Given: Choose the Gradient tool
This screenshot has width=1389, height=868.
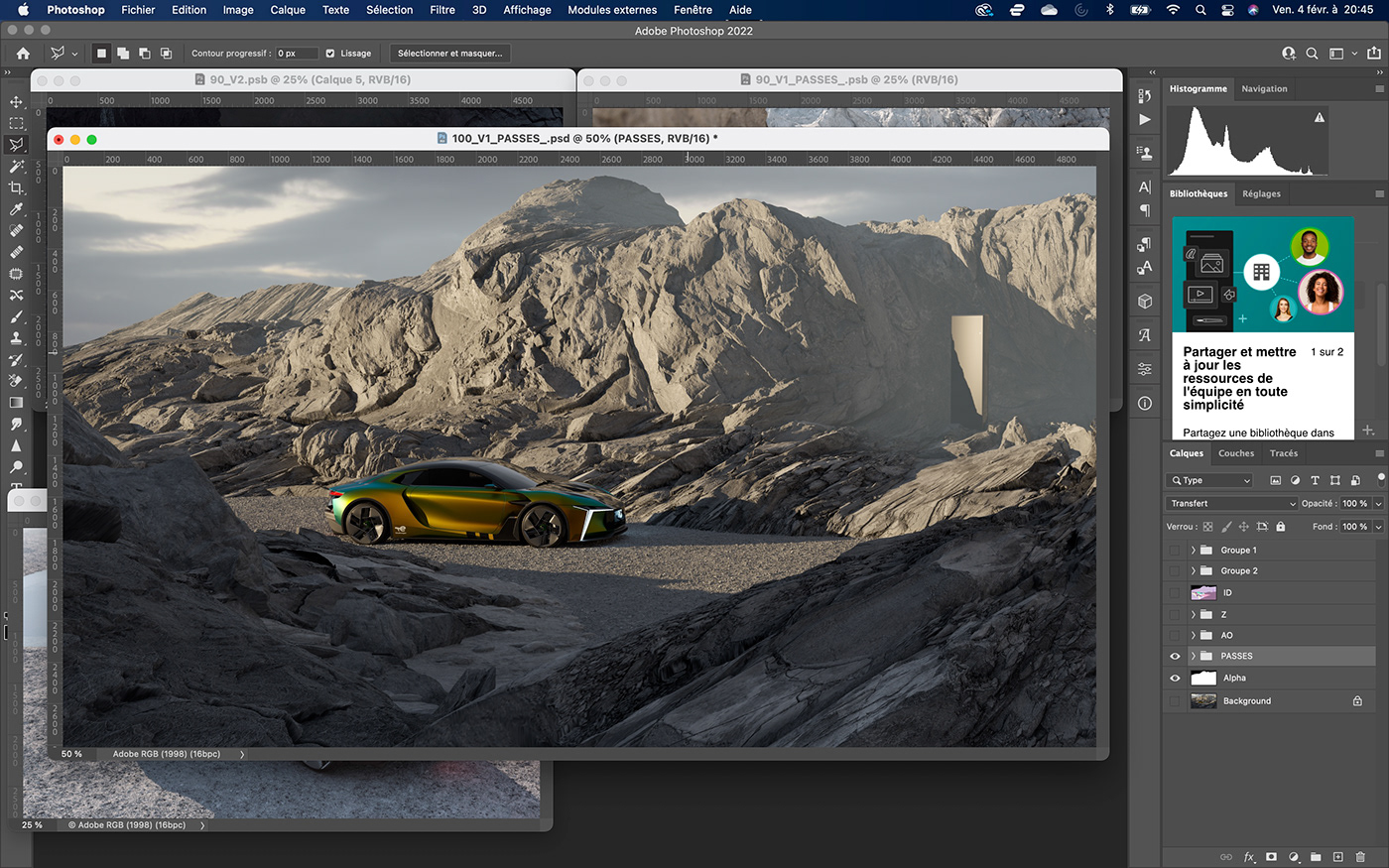Looking at the screenshot, I should (x=16, y=403).
